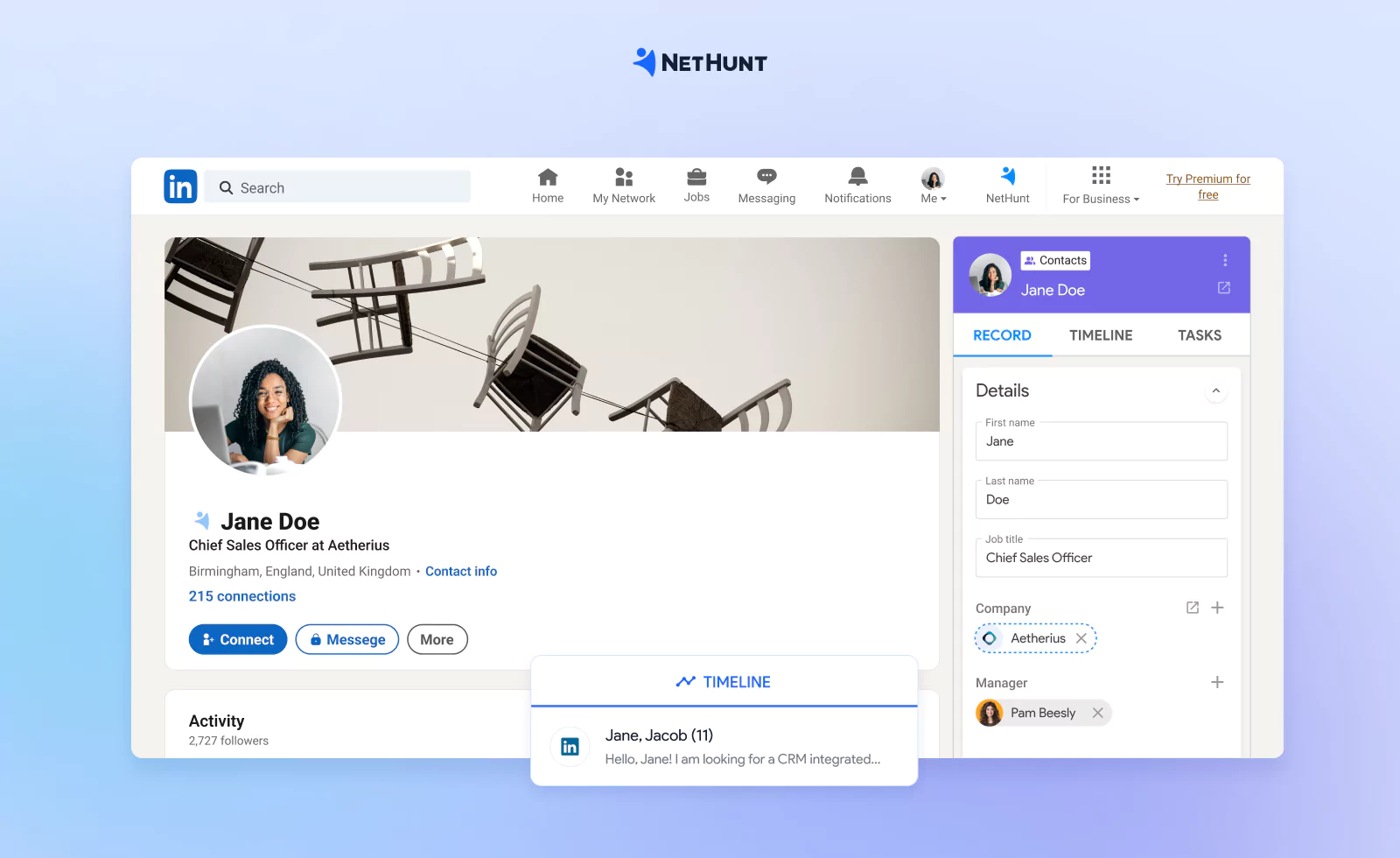Open LinkedIn Messaging

(x=766, y=184)
